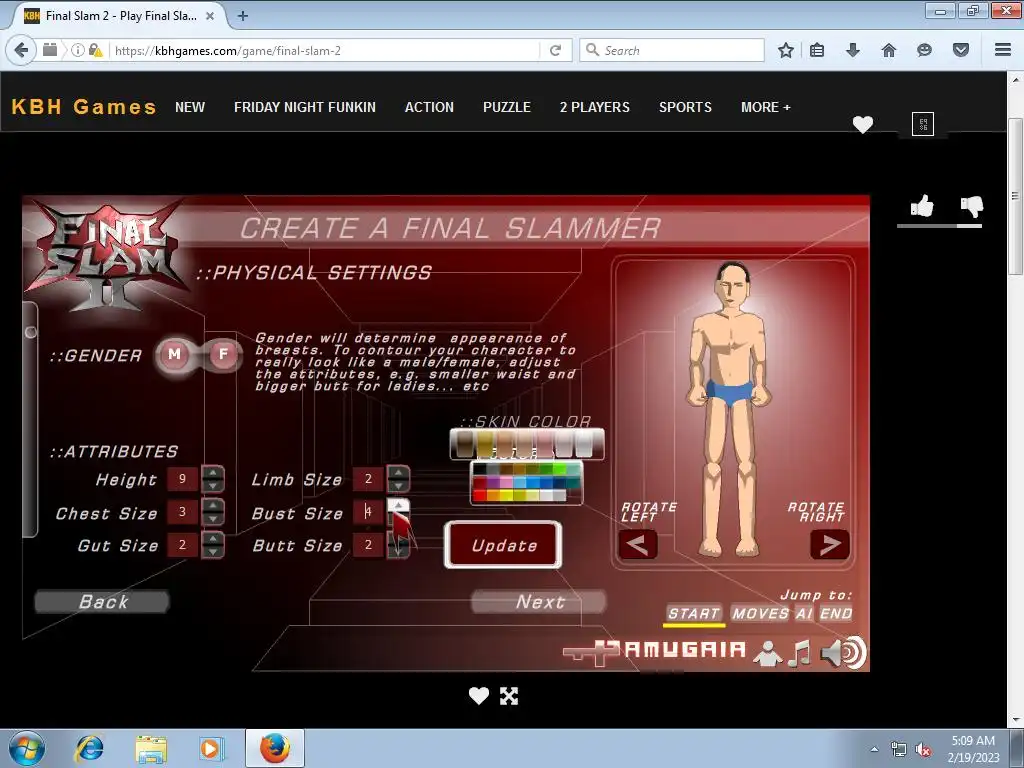This screenshot has width=1024, height=768.
Task: Jump to the END section
Action: point(836,613)
